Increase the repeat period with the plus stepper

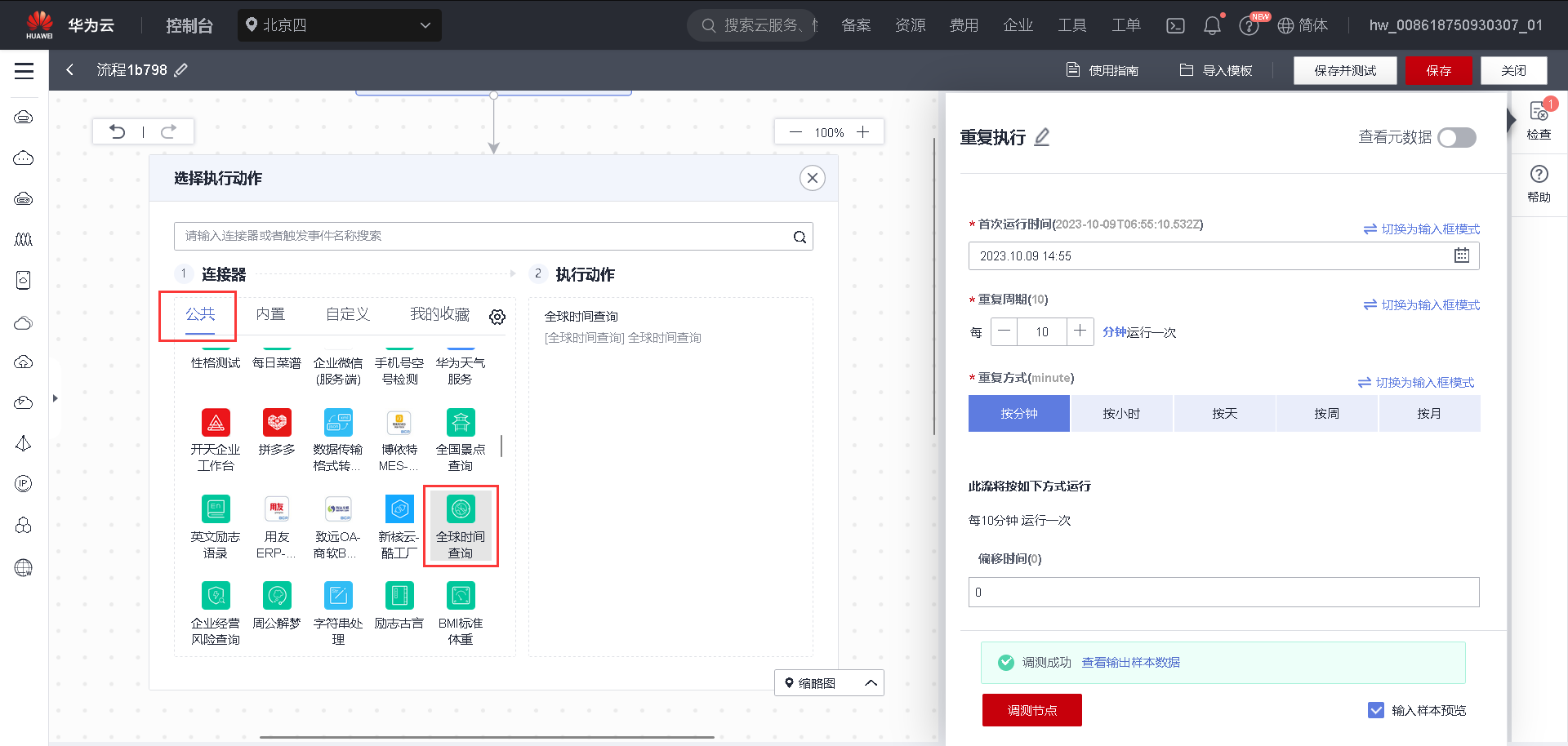(1080, 331)
